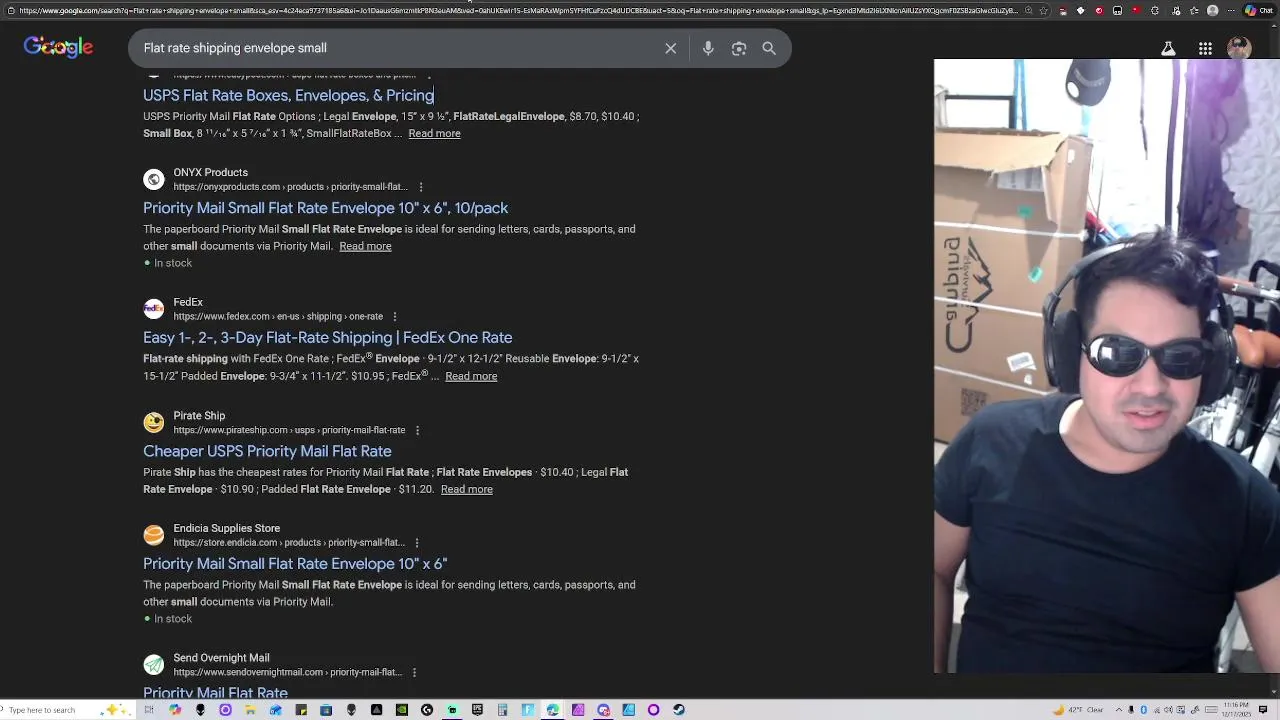Open options menu for Send Overnight Mail result
Viewport: 1280px width, 720px height.
click(x=414, y=673)
